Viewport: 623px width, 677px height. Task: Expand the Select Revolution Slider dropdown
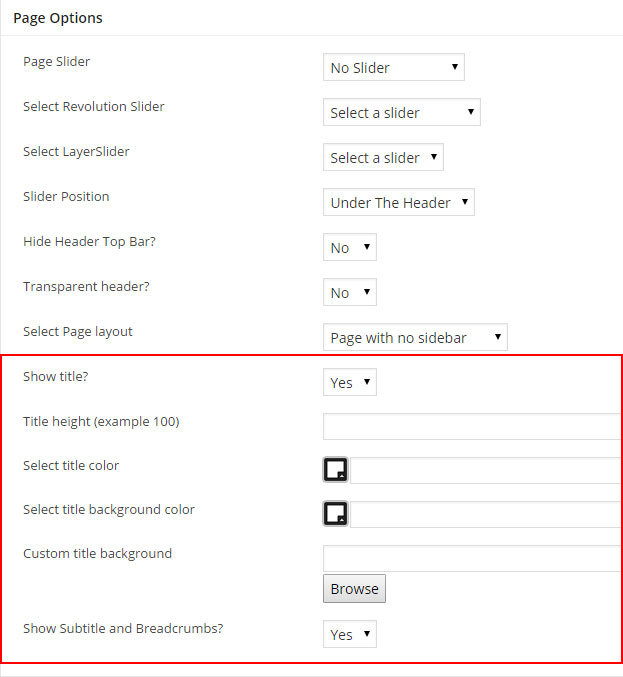pos(401,113)
